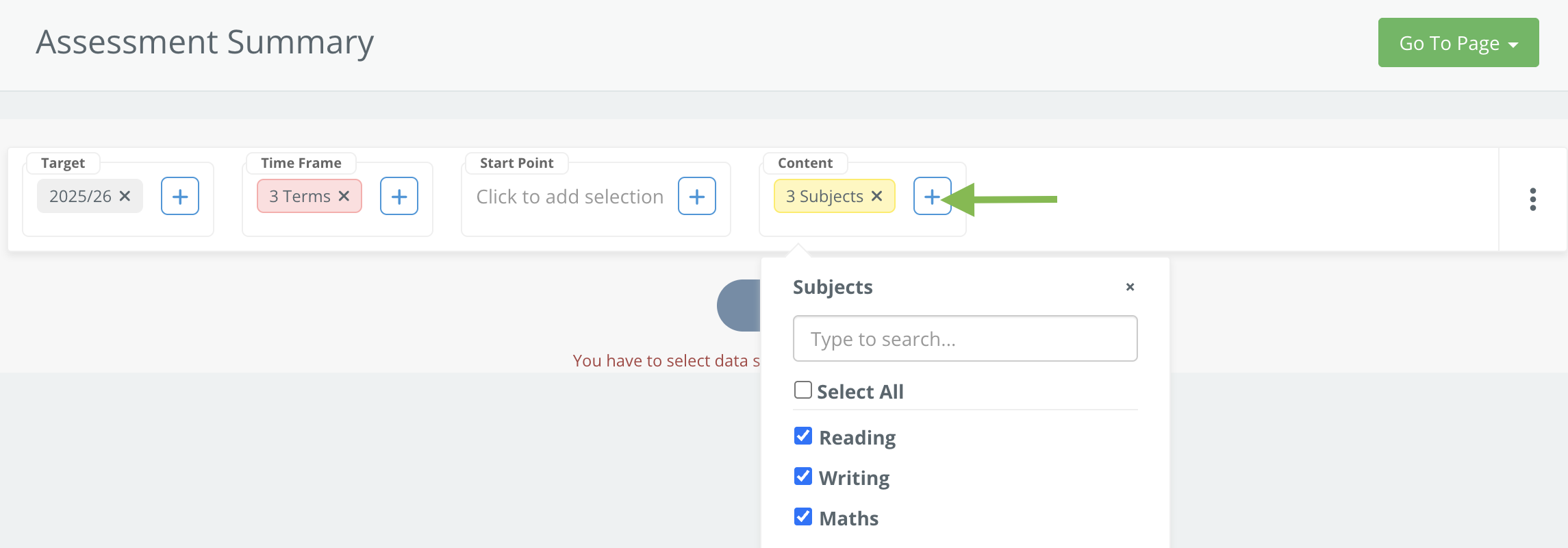1568x548 pixels.
Task: Uncheck the Writing subject
Action: pyautogui.click(x=803, y=477)
